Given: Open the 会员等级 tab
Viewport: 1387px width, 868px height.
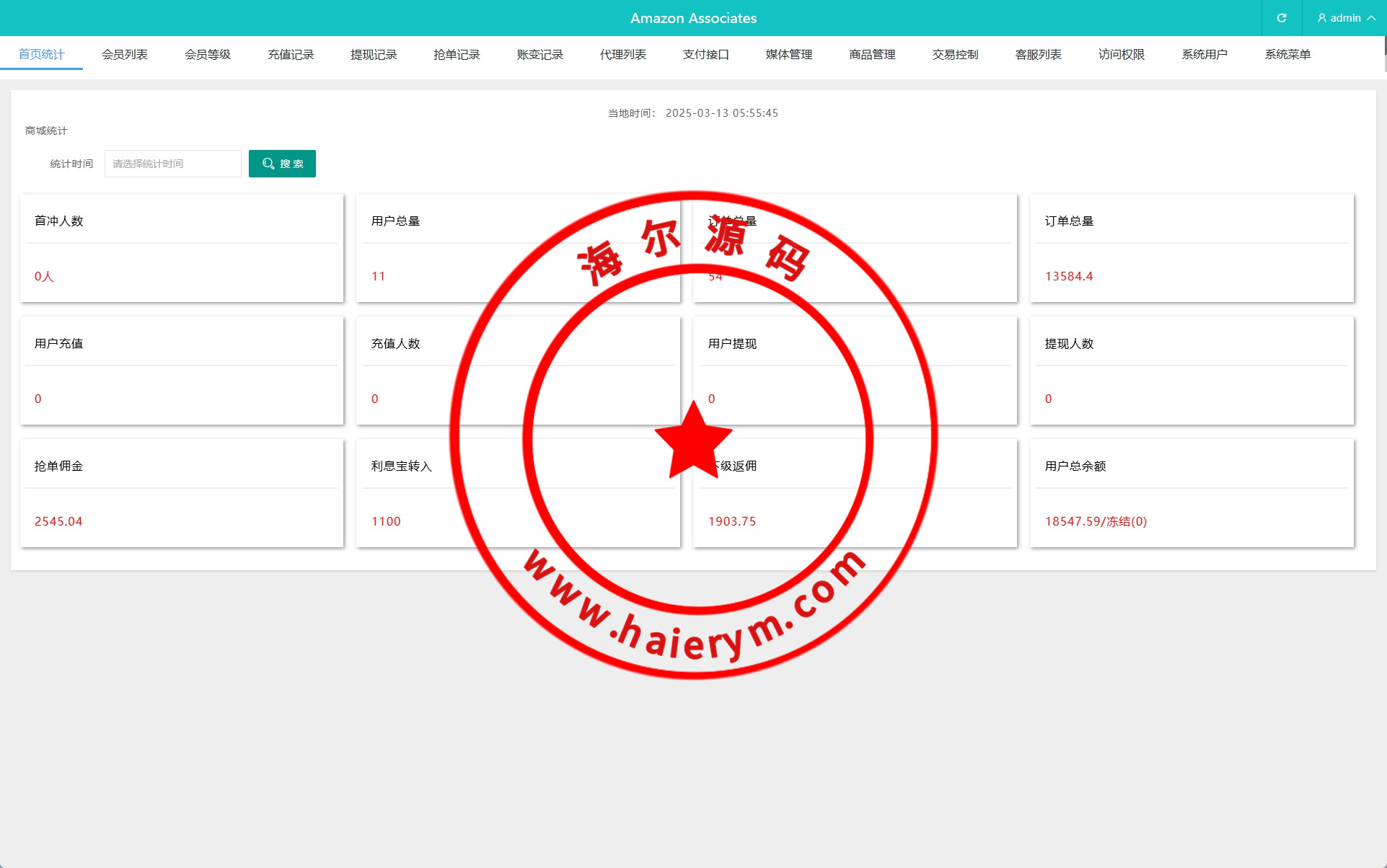Looking at the screenshot, I should click(x=208, y=54).
